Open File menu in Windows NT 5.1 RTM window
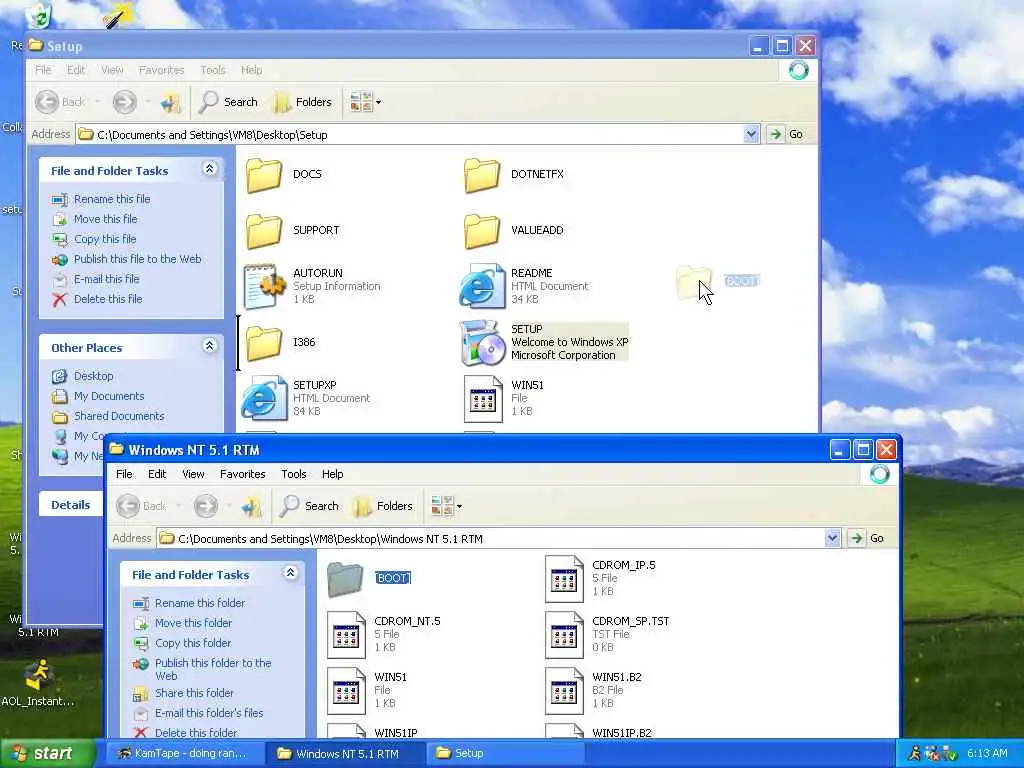 pyautogui.click(x=124, y=474)
